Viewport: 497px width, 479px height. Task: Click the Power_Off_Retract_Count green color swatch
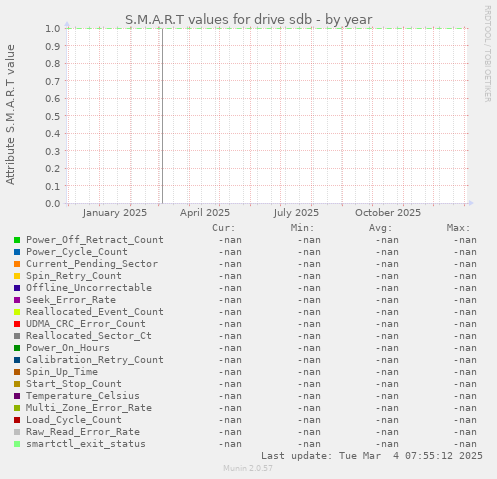tap(17, 240)
